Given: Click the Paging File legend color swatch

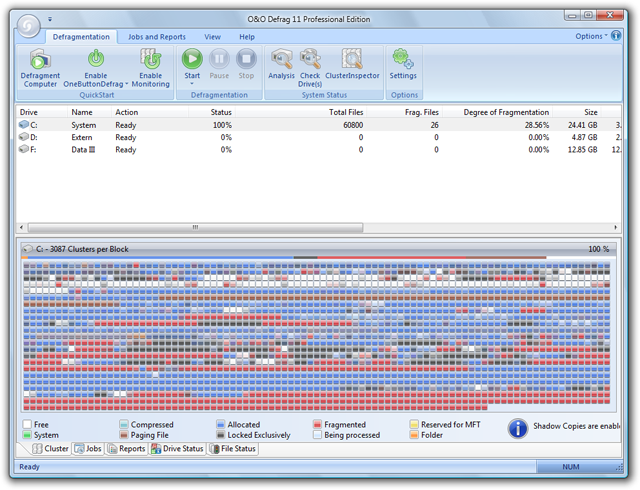Looking at the screenshot, I should pos(124,435).
